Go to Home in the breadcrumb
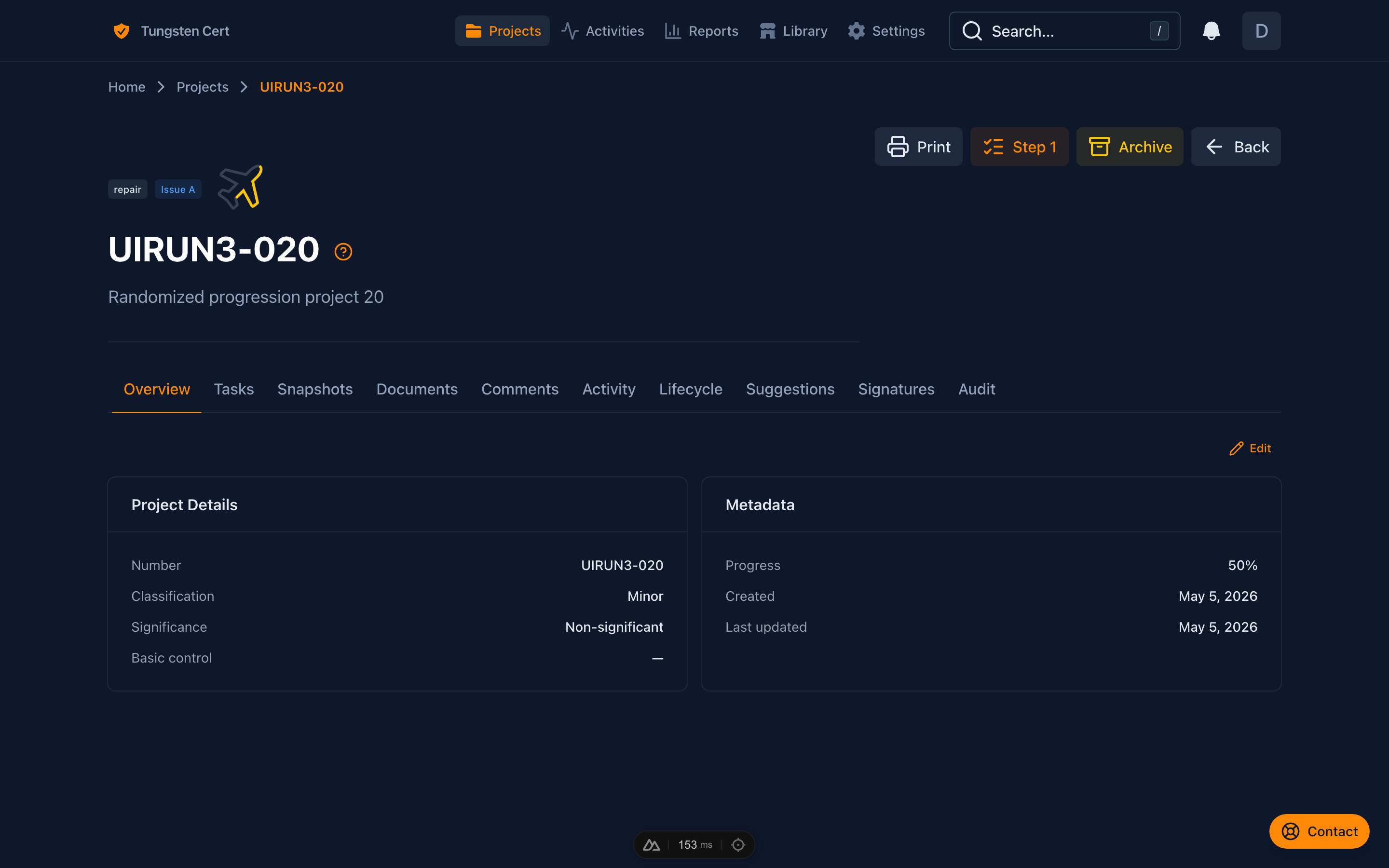The image size is (1389, 868). pos(127,87)
